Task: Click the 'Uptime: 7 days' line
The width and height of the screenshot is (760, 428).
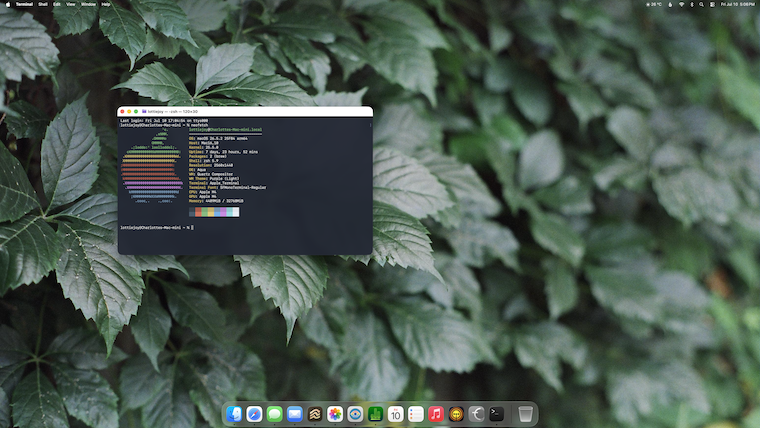Action: click(x=223, y=152)
